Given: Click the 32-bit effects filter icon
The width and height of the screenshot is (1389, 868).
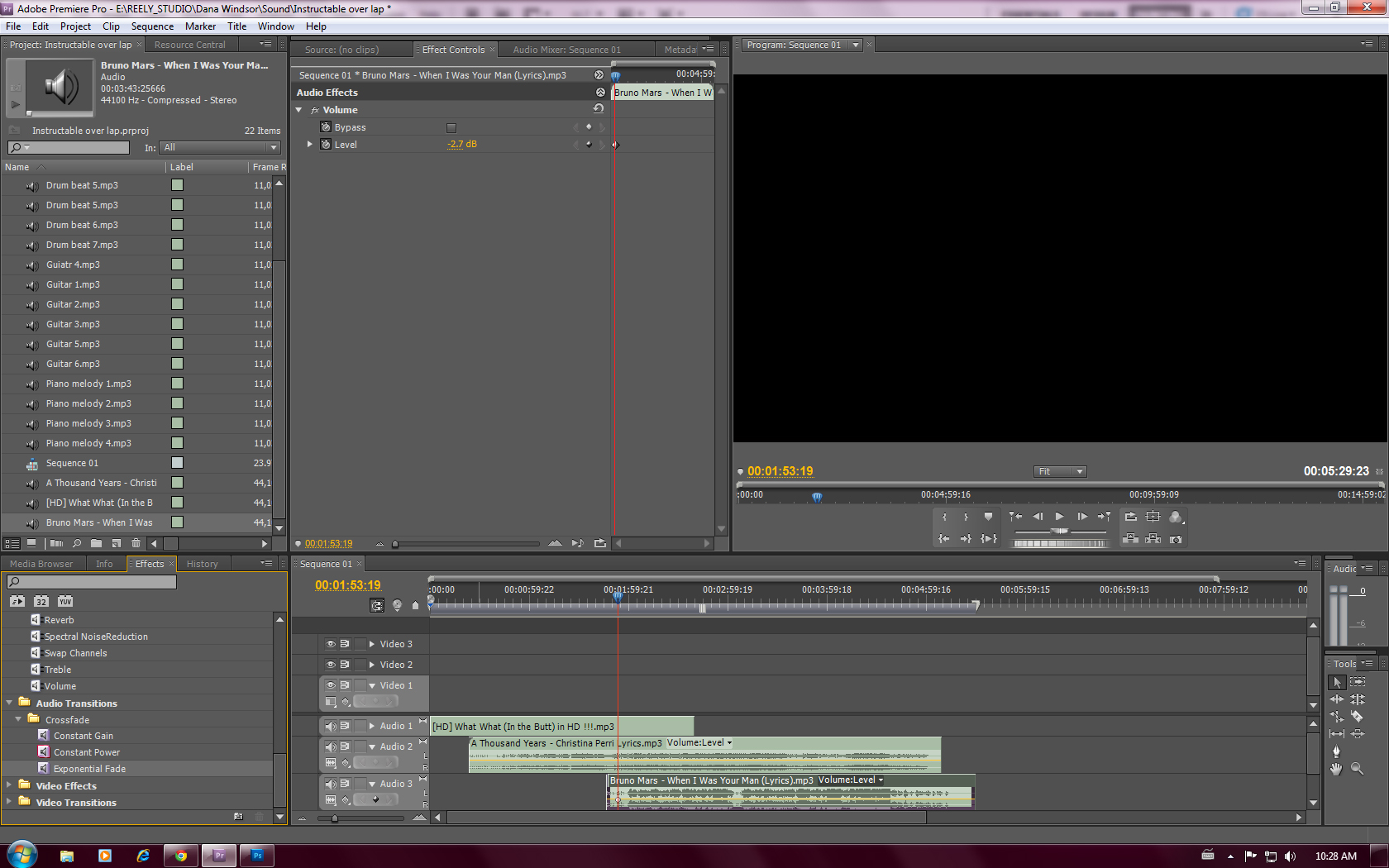Looking at the screenshot, I should (x=41, y=602).
